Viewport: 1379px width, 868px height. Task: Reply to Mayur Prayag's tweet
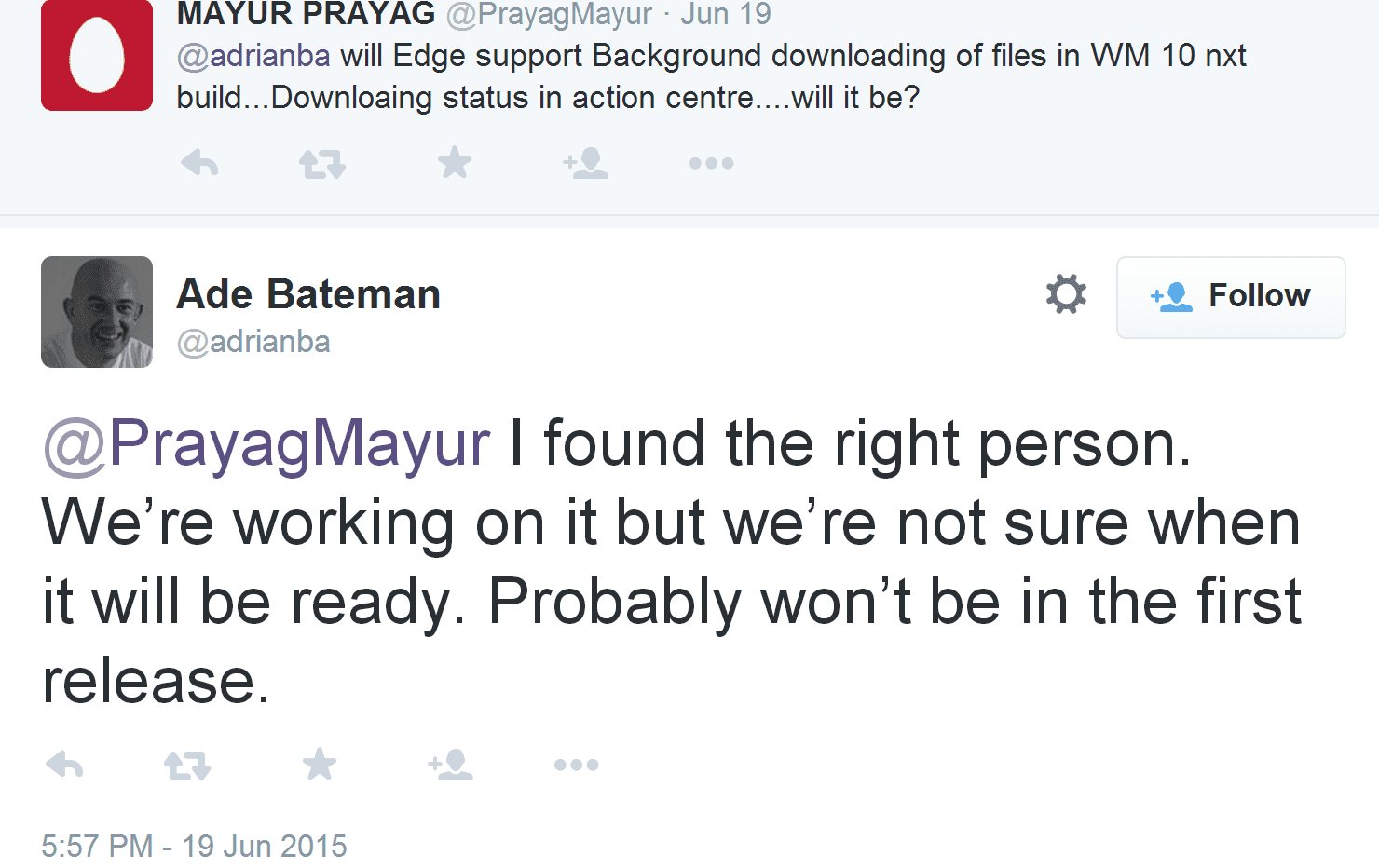tap(199, 163)
